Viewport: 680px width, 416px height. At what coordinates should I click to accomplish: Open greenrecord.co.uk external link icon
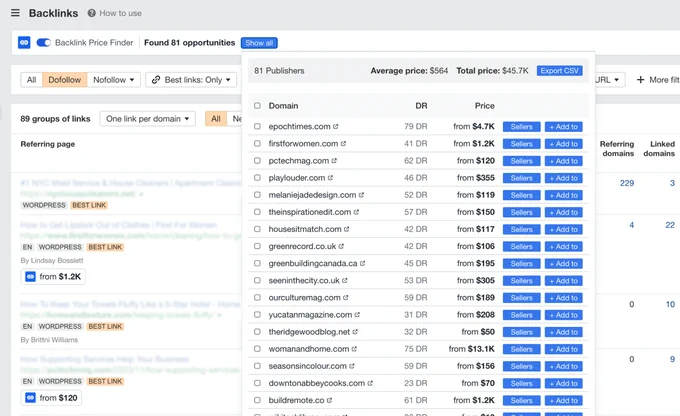(x=341, y=246)
